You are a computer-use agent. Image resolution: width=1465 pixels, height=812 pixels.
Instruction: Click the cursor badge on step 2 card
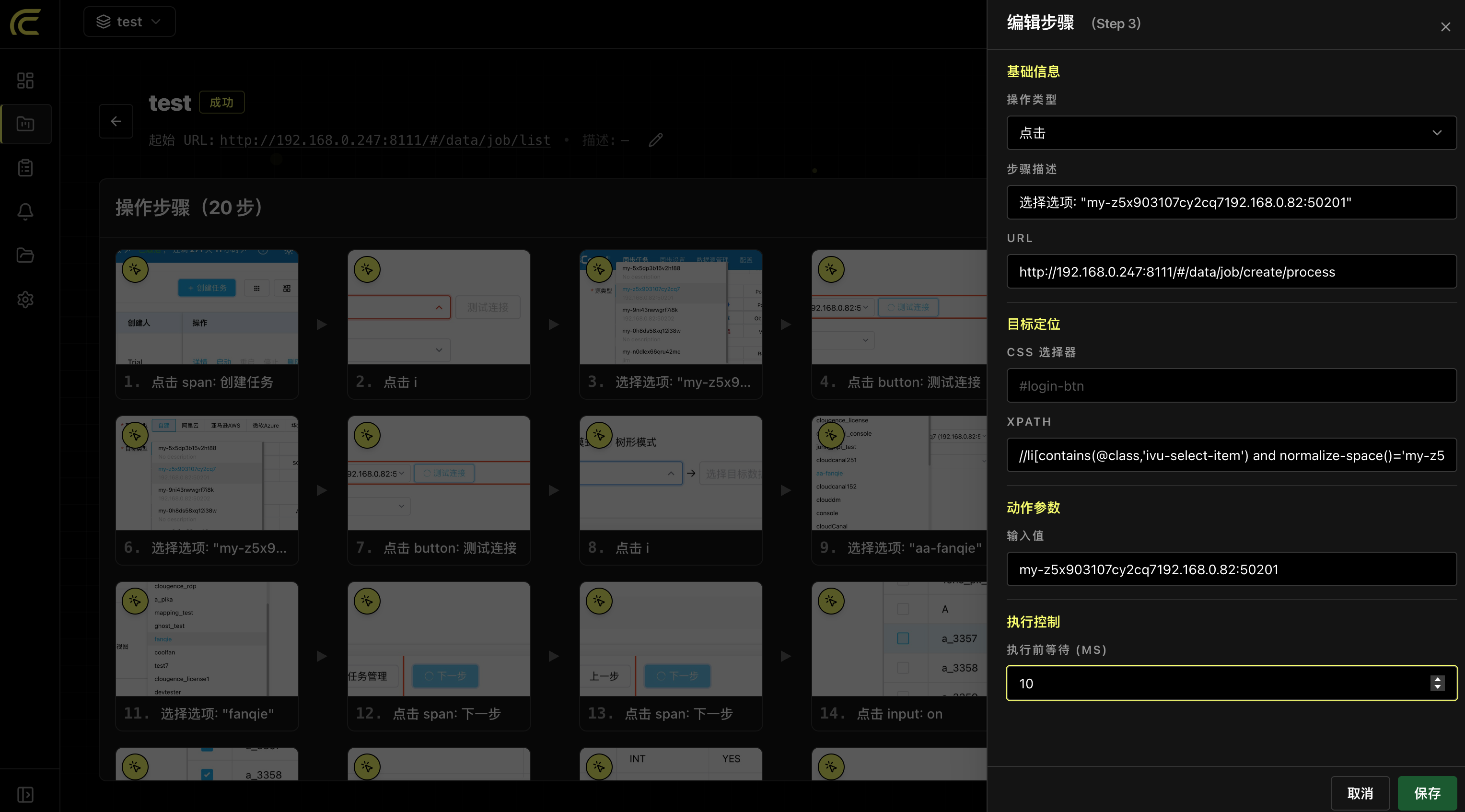(367, 269)
